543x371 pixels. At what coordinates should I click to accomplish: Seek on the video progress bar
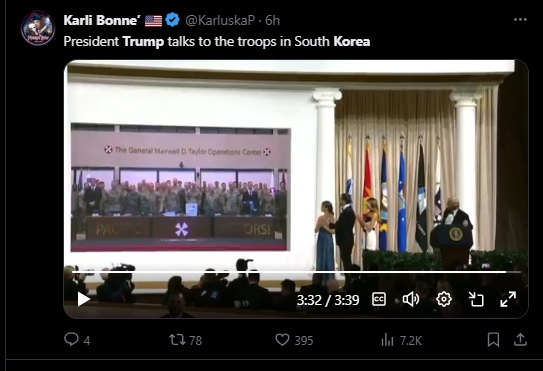[x=296, y=272]
